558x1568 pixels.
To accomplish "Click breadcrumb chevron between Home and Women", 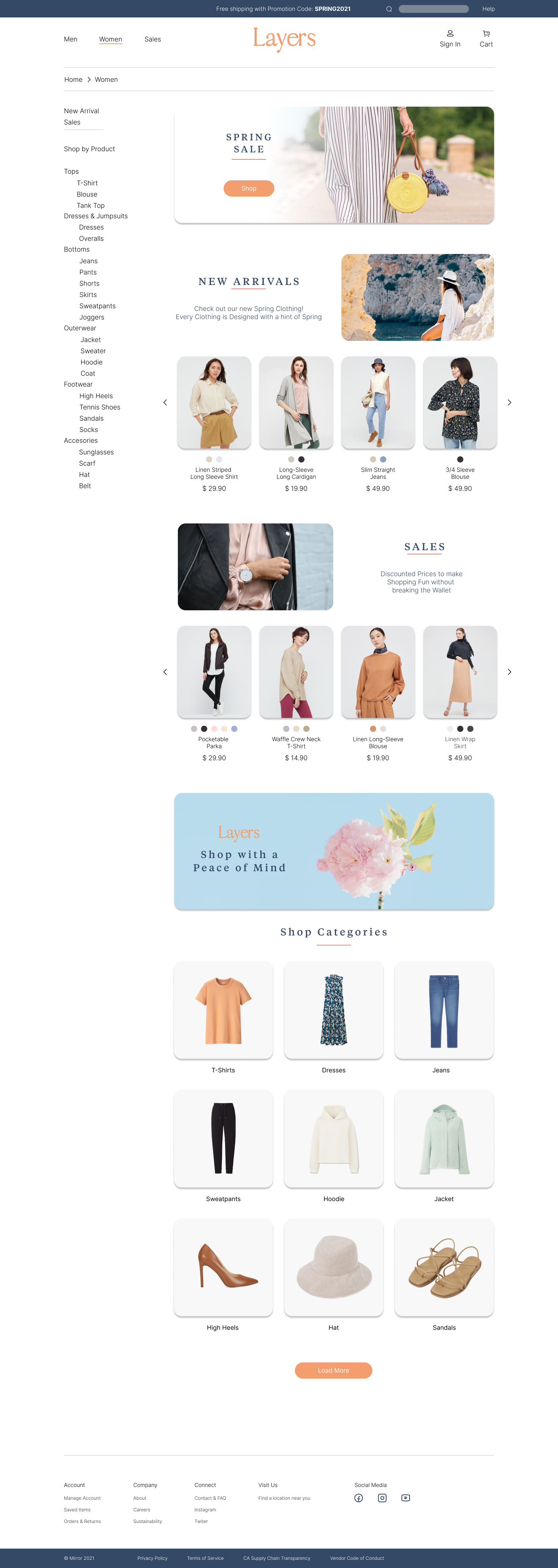I will pos(89,80).
